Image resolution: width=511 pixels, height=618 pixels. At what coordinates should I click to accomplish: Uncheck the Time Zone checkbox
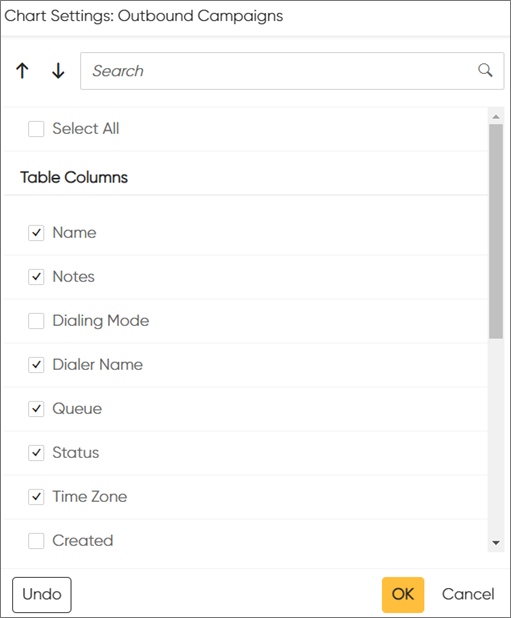pos(36,497)
